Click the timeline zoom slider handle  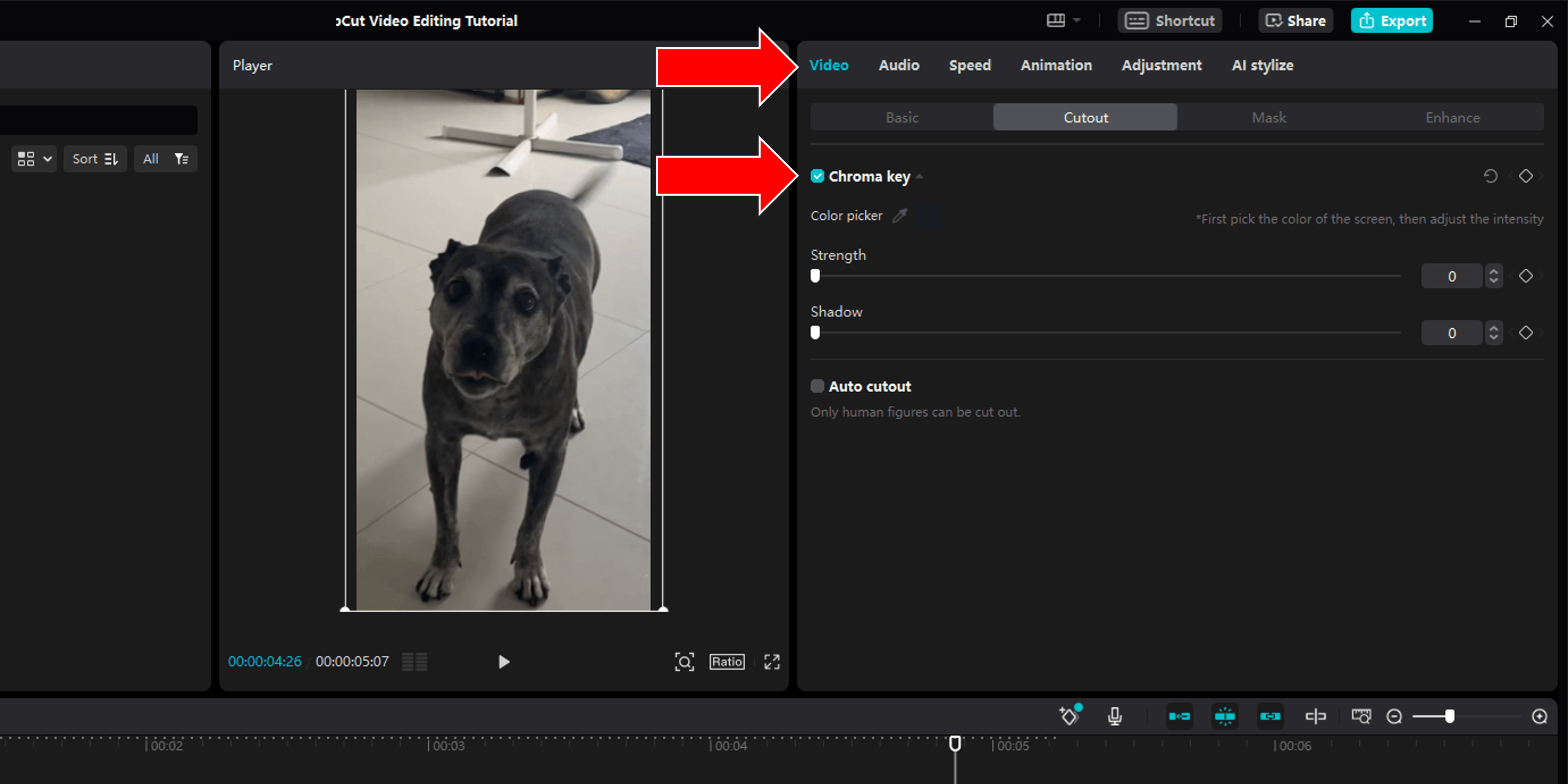1450,717
